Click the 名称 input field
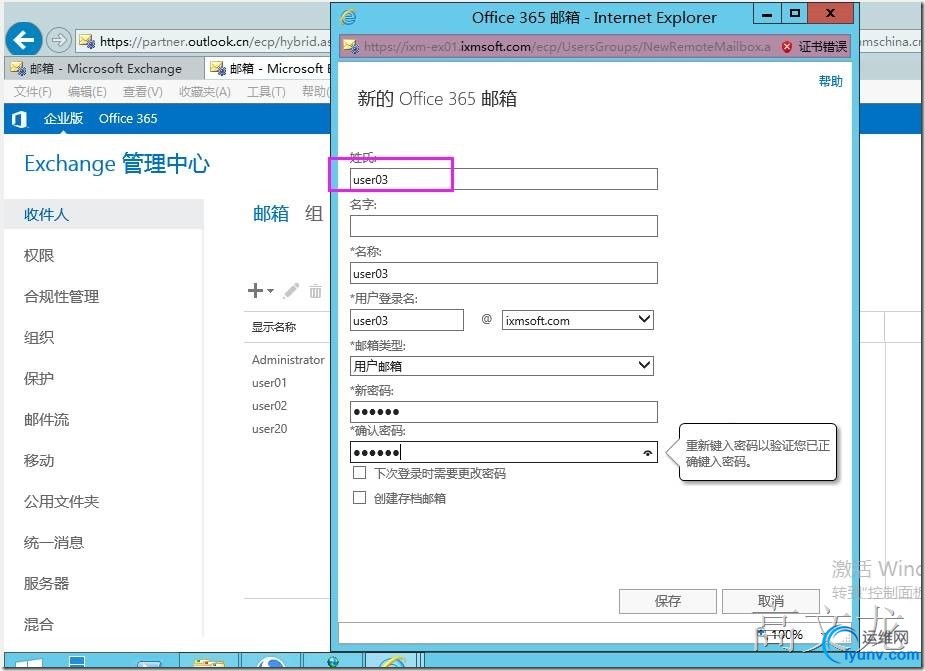Viewport: 925px width, 671px height. (x=504, y=273)
